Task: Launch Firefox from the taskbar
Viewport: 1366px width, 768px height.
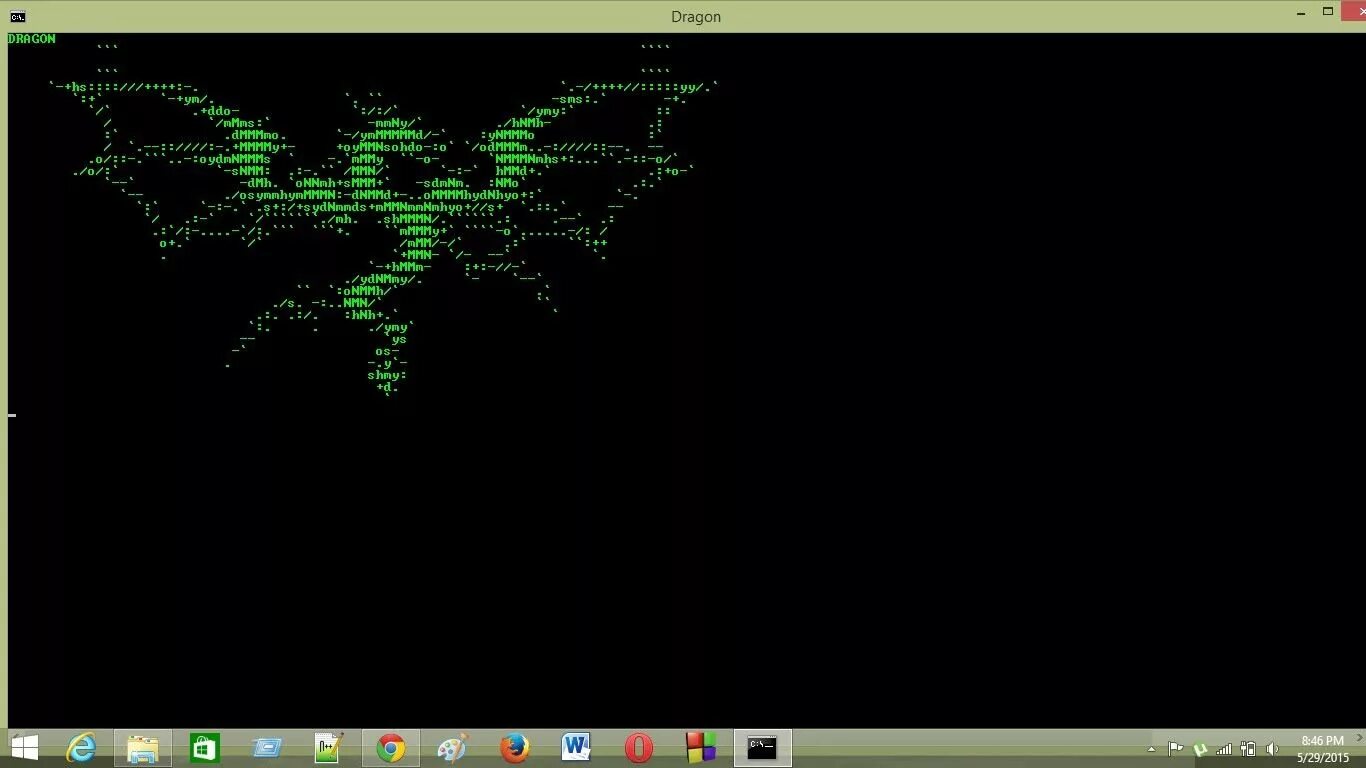Action: (515, 747)
